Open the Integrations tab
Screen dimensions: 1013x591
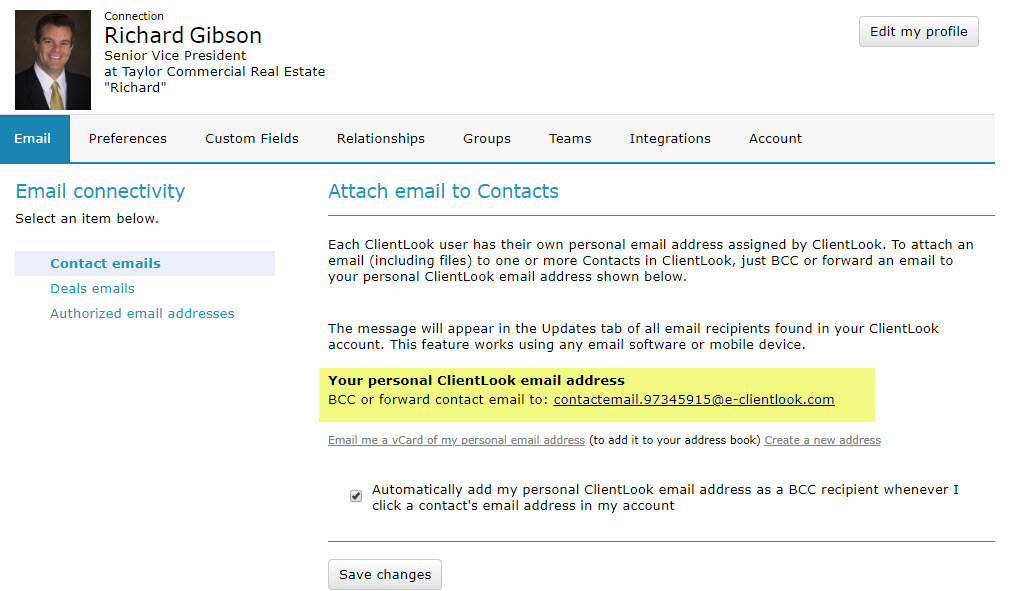click(669, 138)
